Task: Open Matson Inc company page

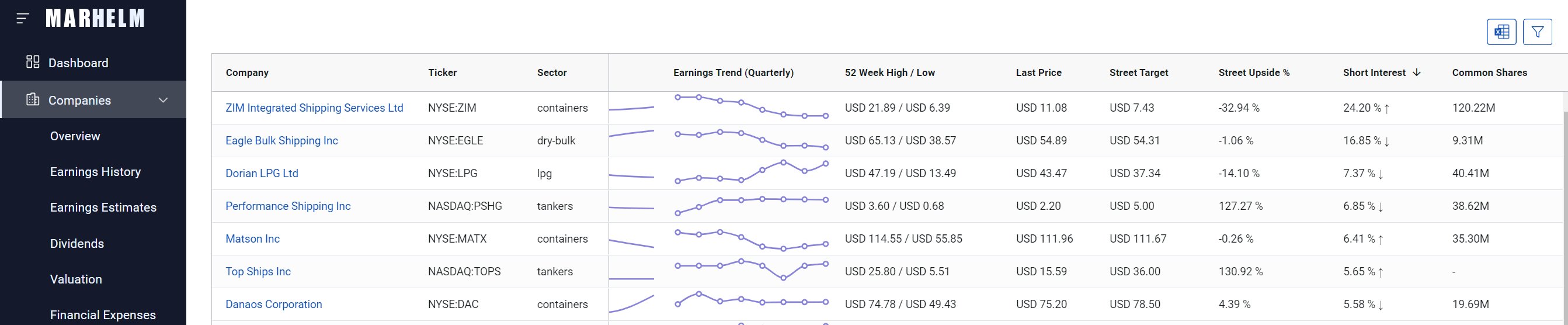Action: coord(253,239)
